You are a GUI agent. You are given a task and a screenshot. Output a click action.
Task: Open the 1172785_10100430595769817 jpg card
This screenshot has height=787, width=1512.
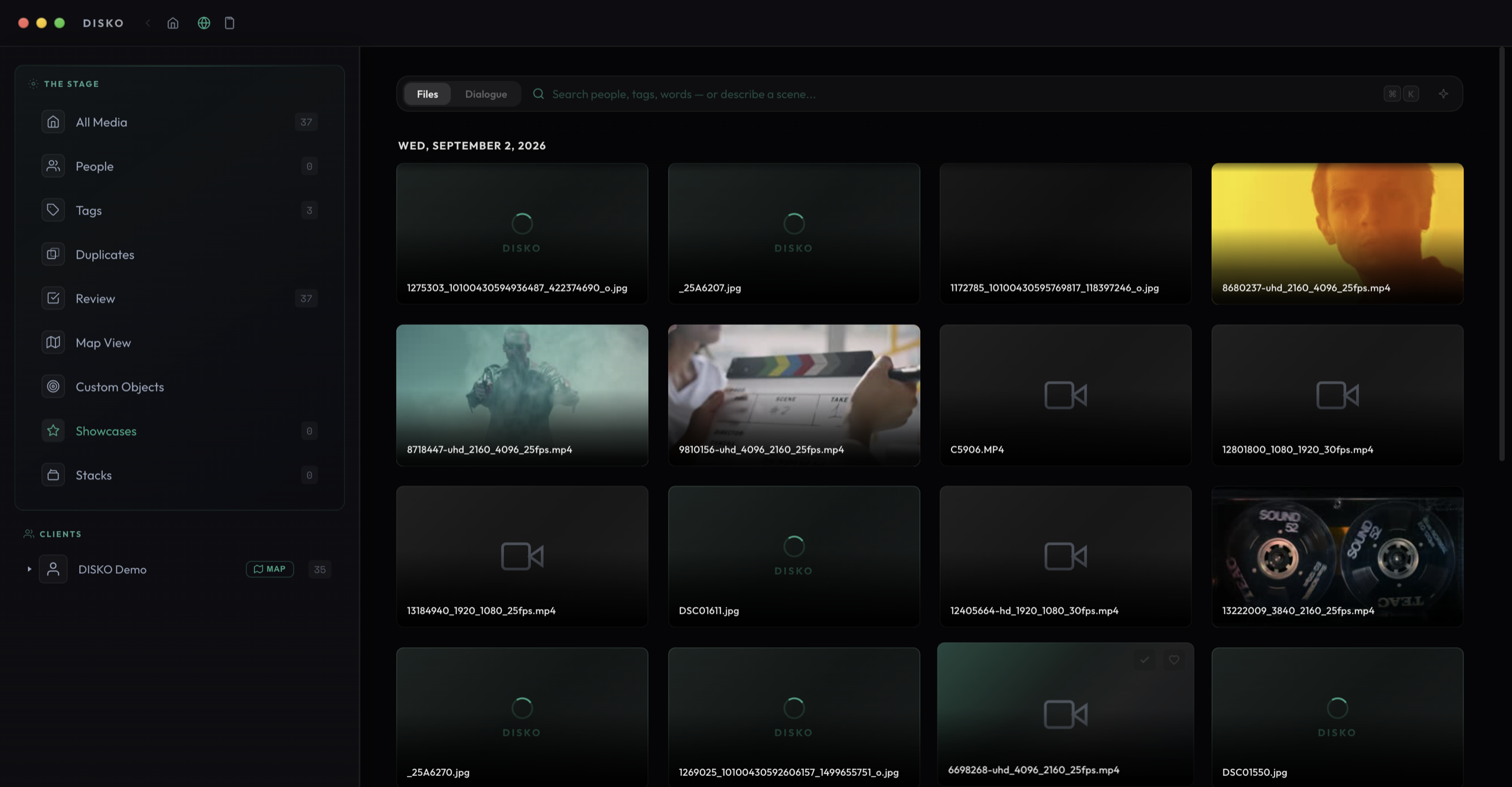(1065, 234)
